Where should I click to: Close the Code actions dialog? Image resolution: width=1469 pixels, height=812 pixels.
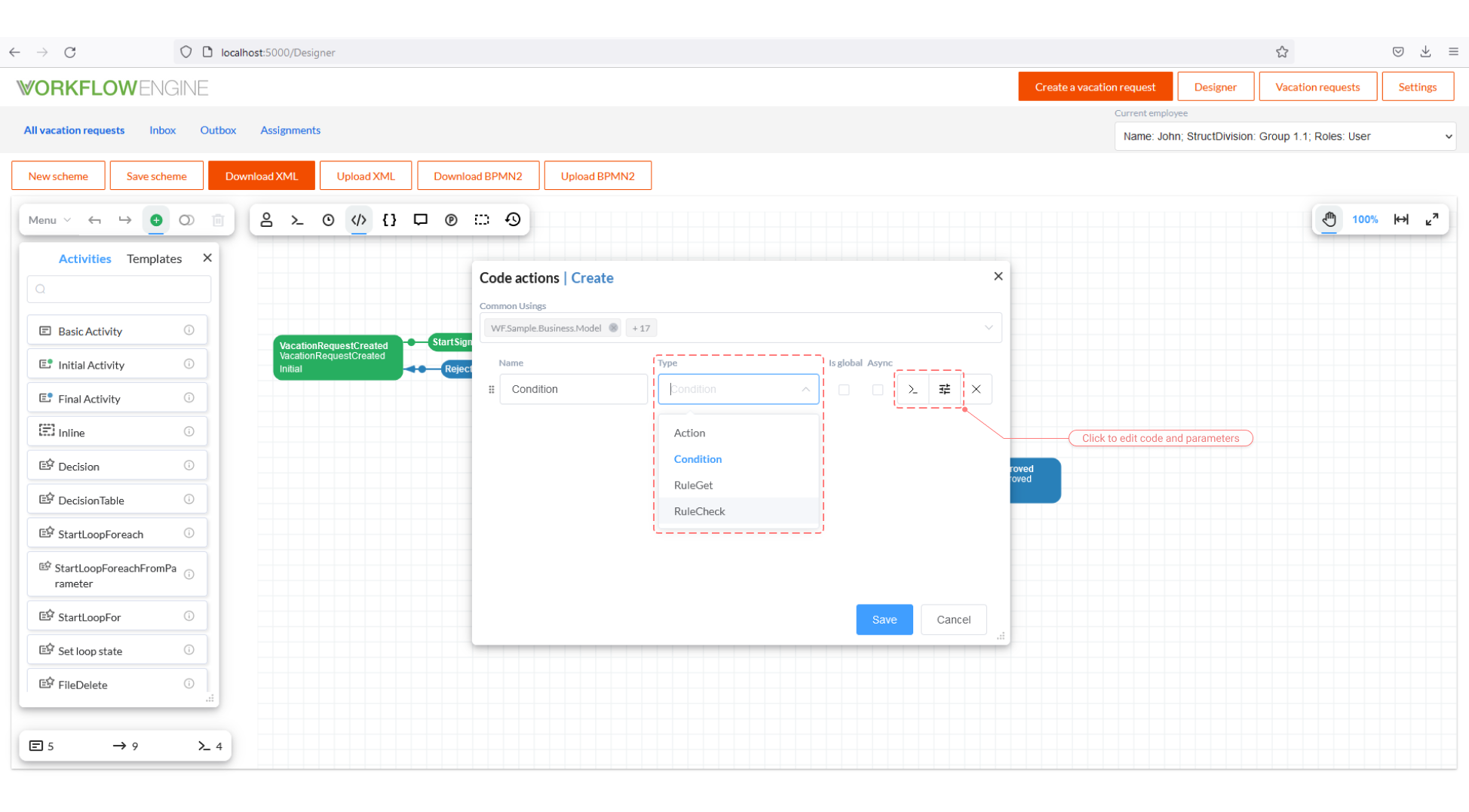click(998, 276)
